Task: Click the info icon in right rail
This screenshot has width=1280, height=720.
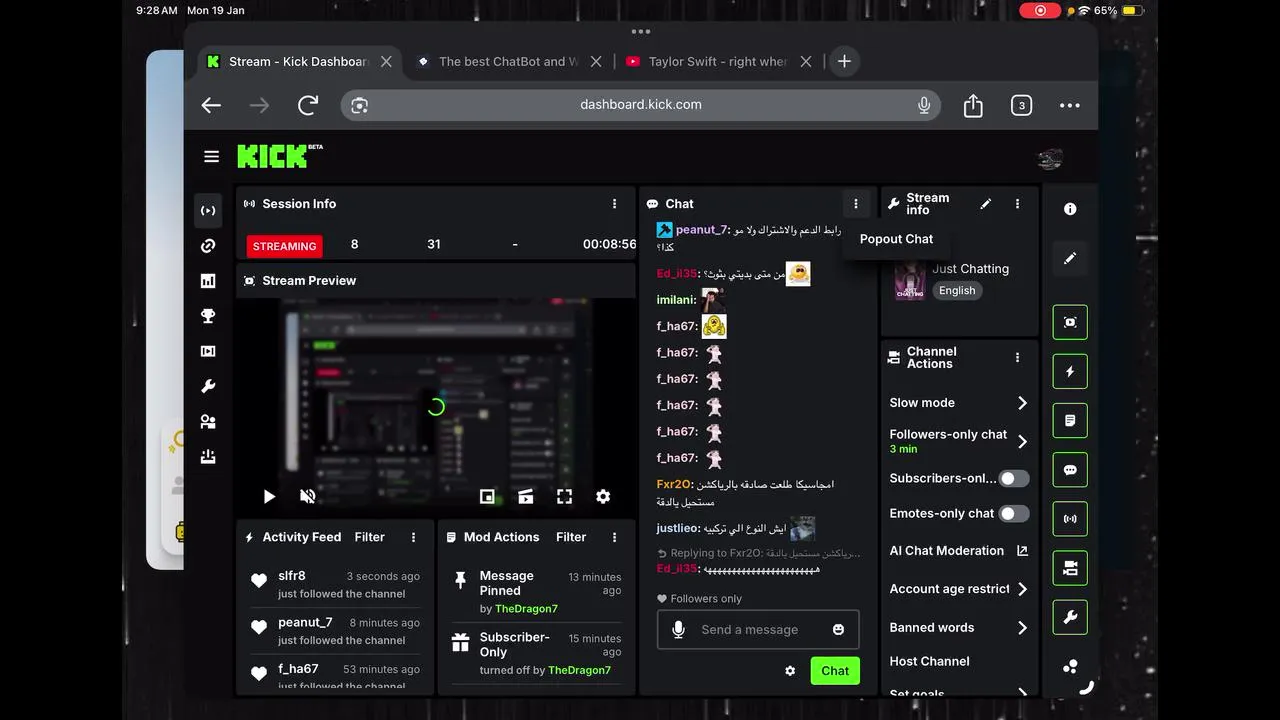Action: pos(1070,209)
